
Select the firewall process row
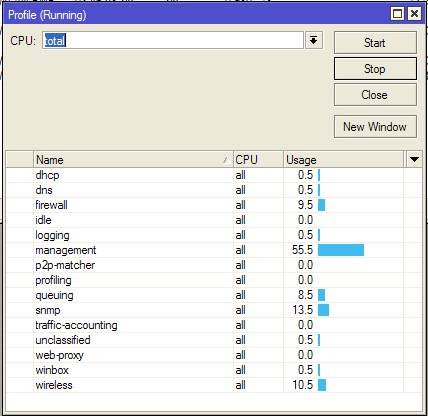pos(214,205)
